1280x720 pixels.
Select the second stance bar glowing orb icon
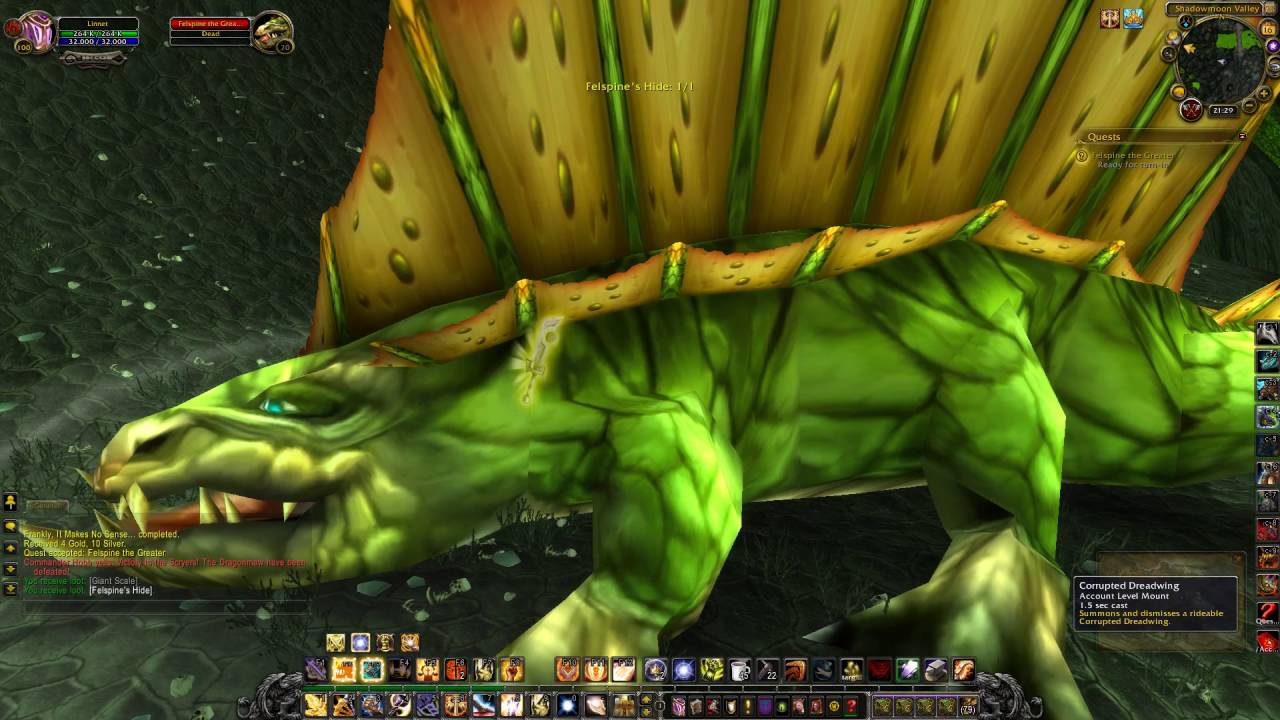360,642
